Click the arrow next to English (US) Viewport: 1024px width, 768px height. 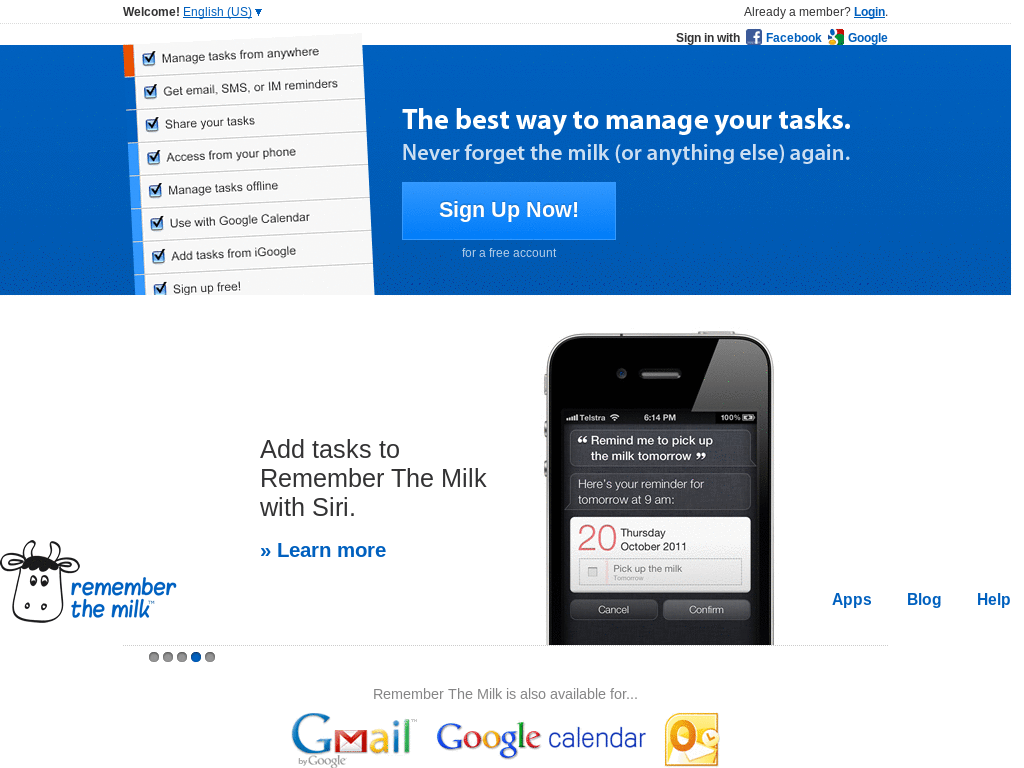click(259, 12)
